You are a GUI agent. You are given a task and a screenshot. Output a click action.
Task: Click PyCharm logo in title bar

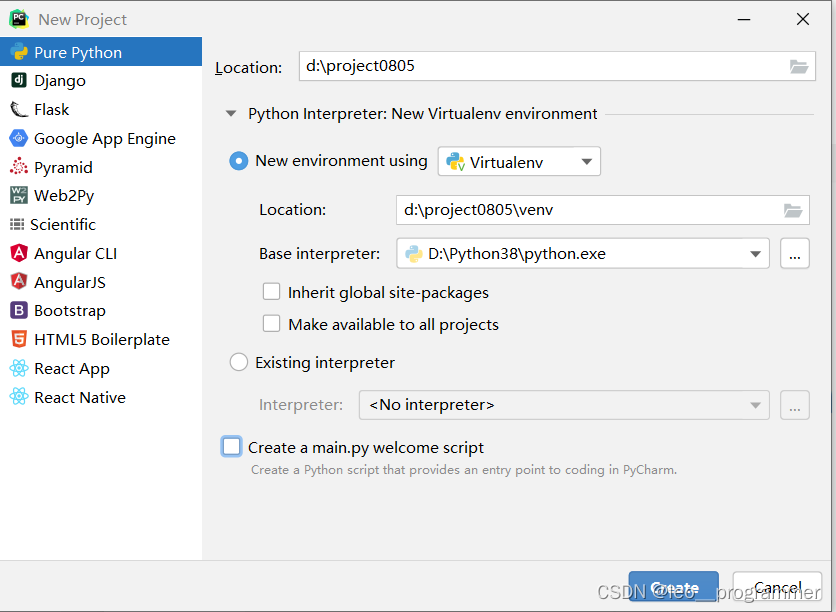pyautogui.click(x=19, y=19)
